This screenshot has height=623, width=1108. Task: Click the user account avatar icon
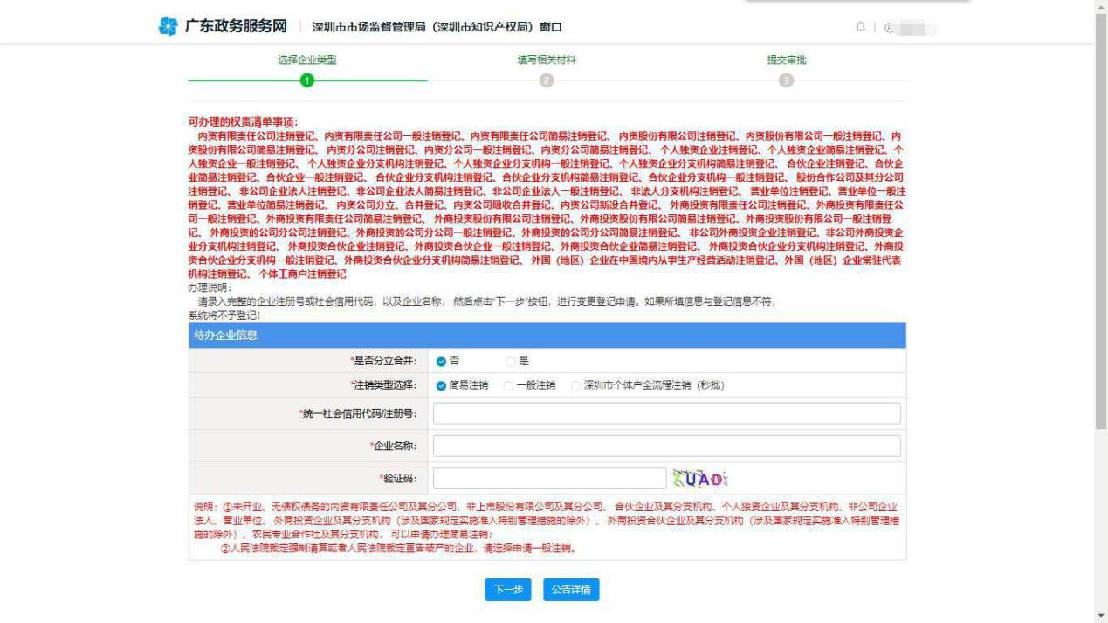[889, 27]
